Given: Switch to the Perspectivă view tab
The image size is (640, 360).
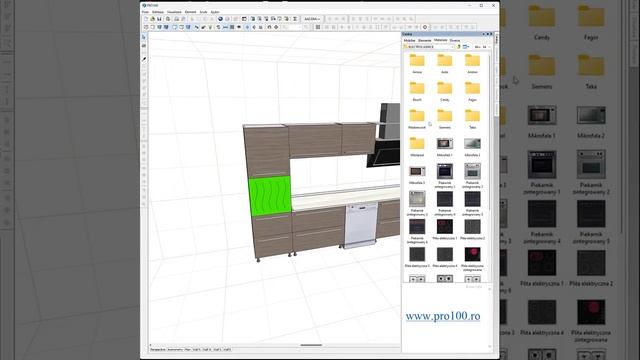Looking at the screenshot, I should pos(158,349).
